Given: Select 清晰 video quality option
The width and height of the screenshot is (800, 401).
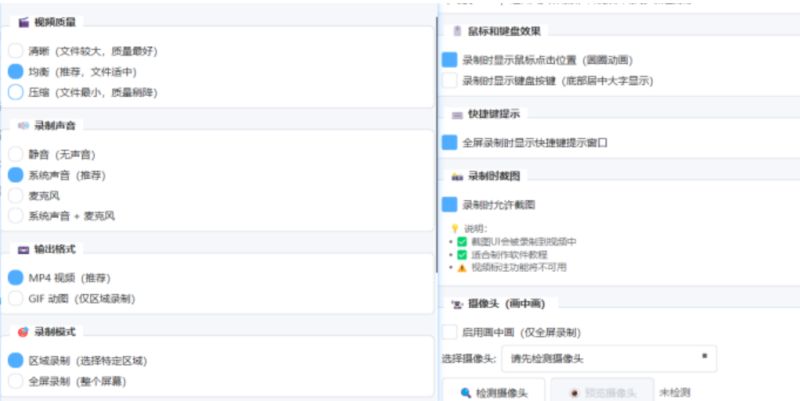Looking at the screenshot, I should point(15,51).
